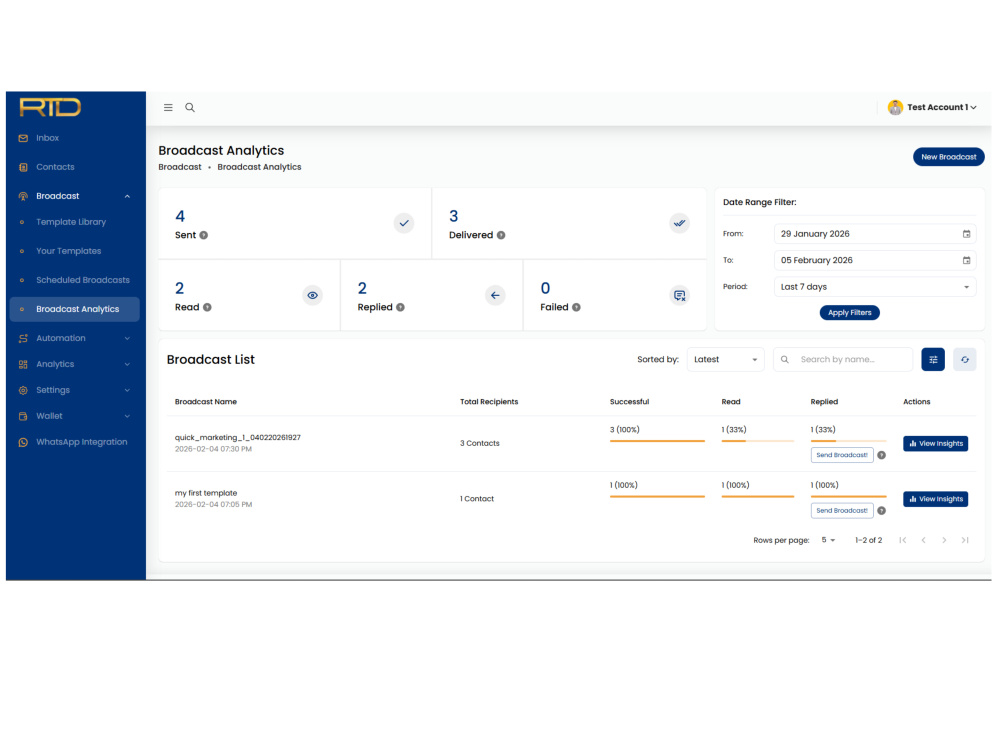The width and height of the screenshot is (1000, 750).
Task: Click the Broadcast breadcrumb link
Action: [180, 167]
